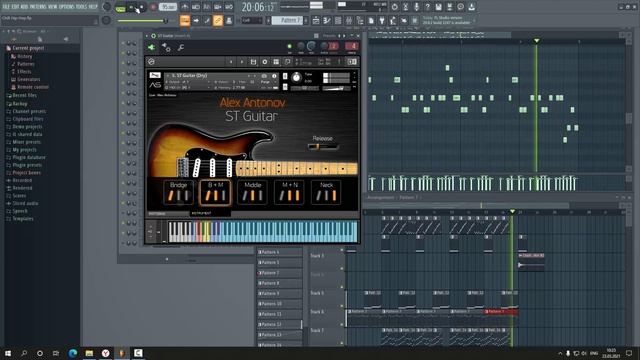Expand Current project in browser
Viewport: 640px width, 360px height.
coord(28,48)
